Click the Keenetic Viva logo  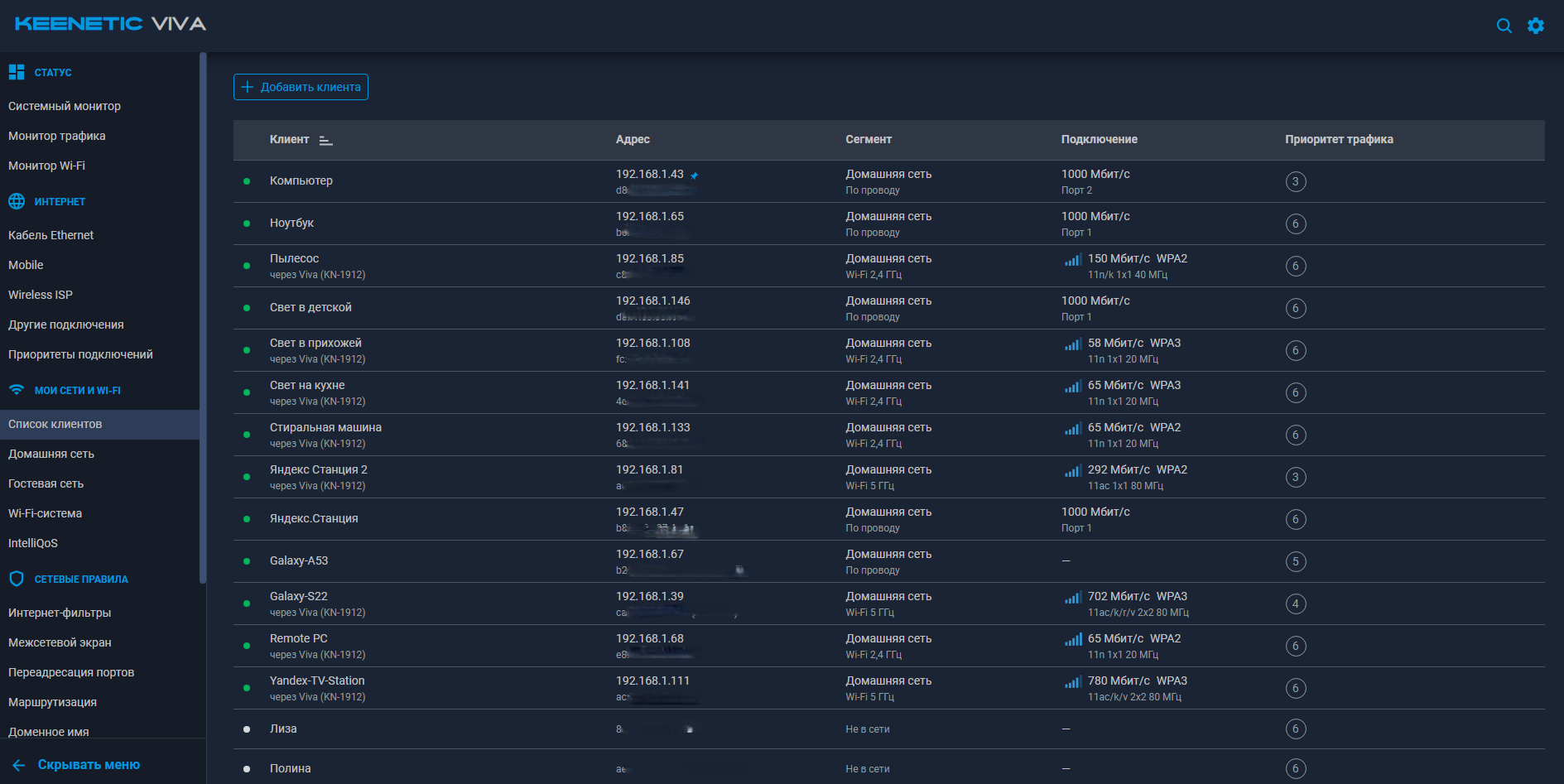[x=110, y=24]
